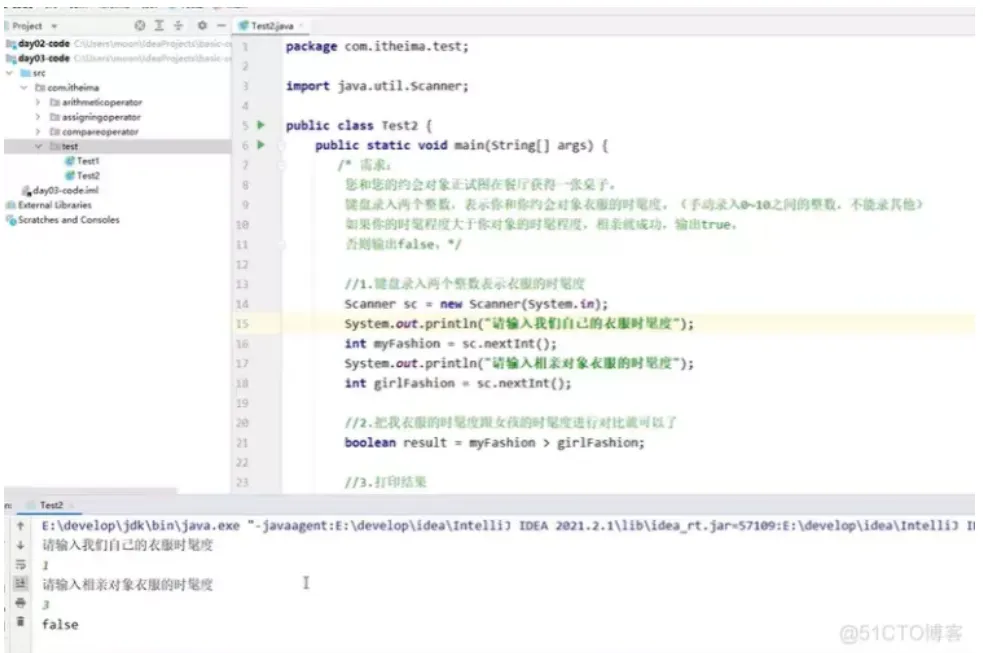
Task: Click 'import java.util.Scanner;' on line 3
Action: [x=377, y=86]
